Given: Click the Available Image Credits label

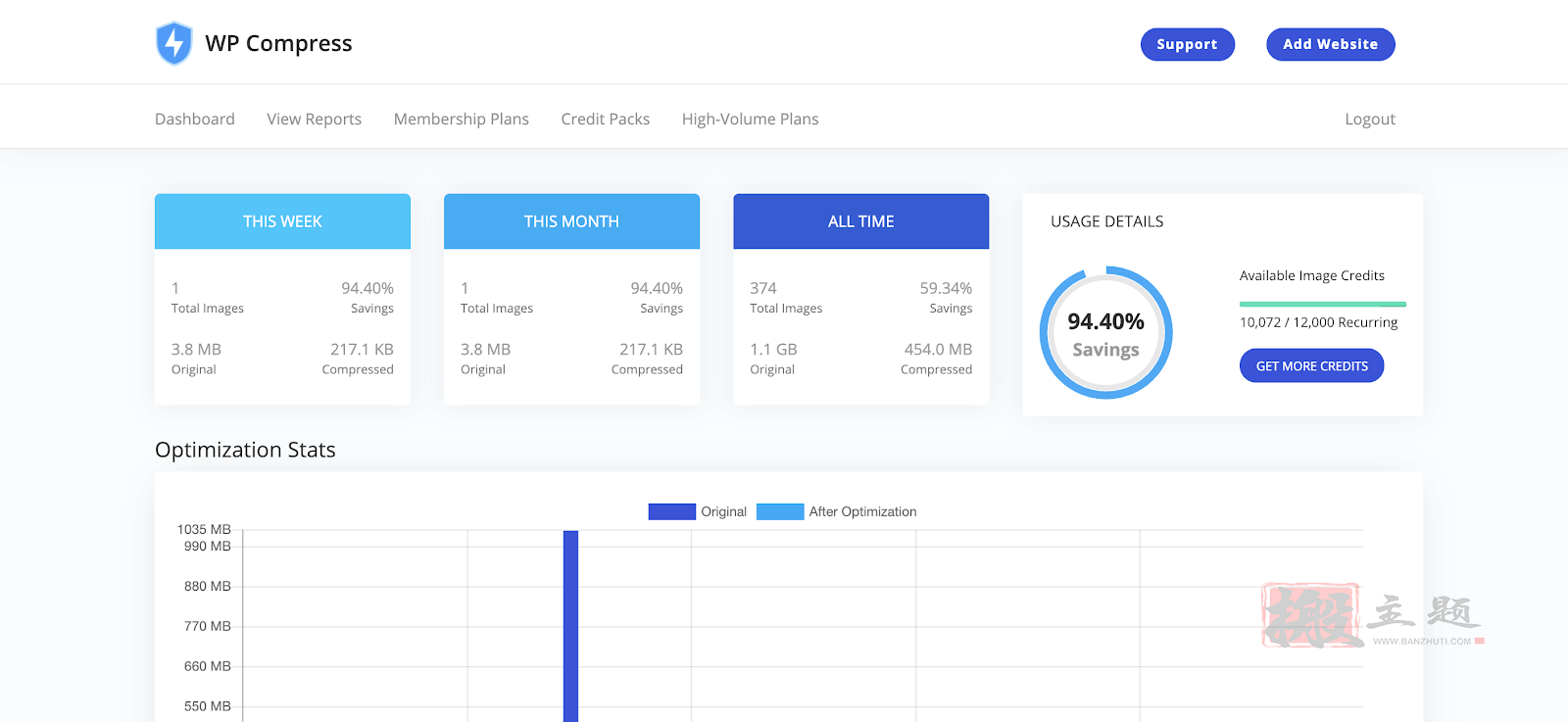Looking at the screenshot, I should pyautogui.click(x=1312, y=275).
